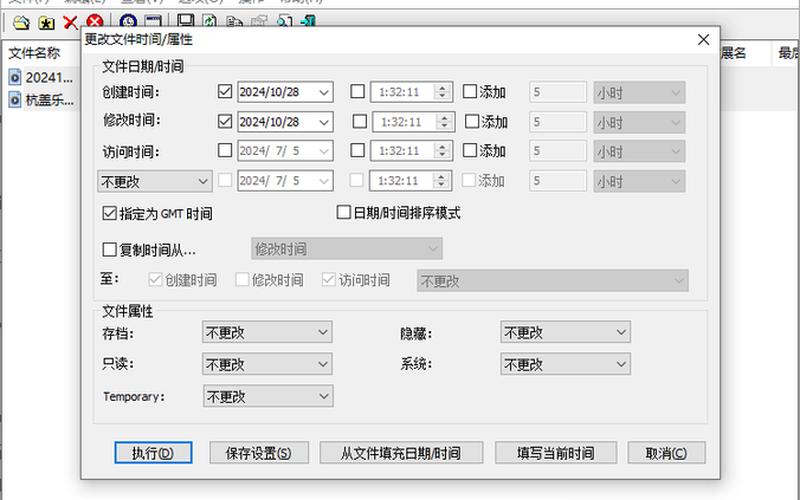Open the Temporary attribute dropdown
The image size is (800, 500).
point(268,396)
